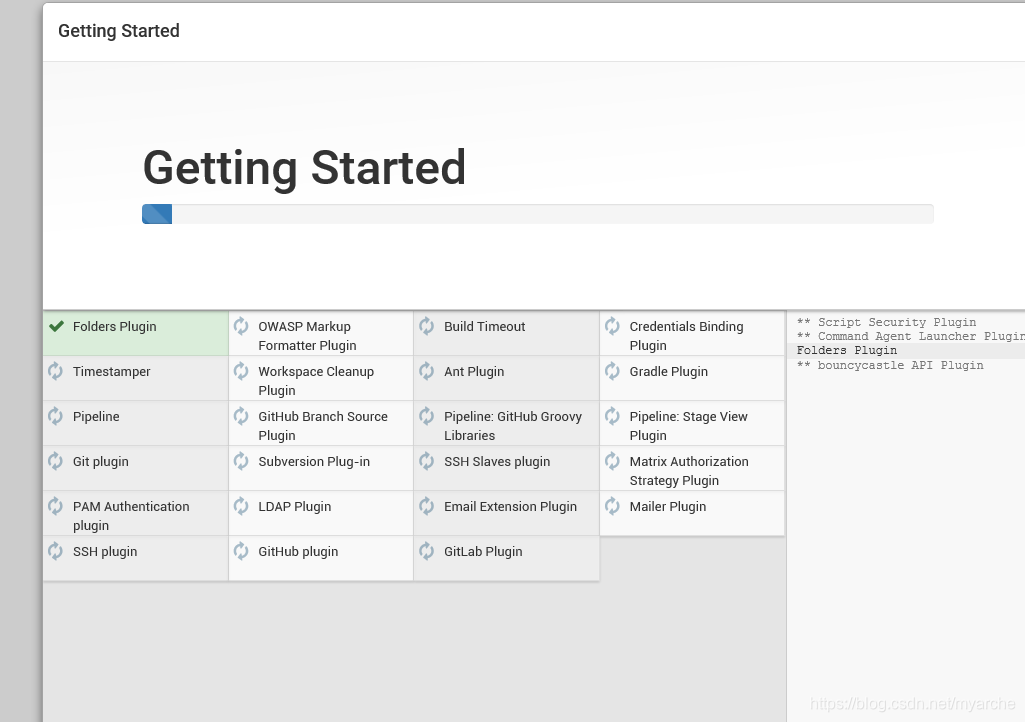Click the green checkmark beside Folders Plugin
1025x722 pixels.
coord(56,326)
